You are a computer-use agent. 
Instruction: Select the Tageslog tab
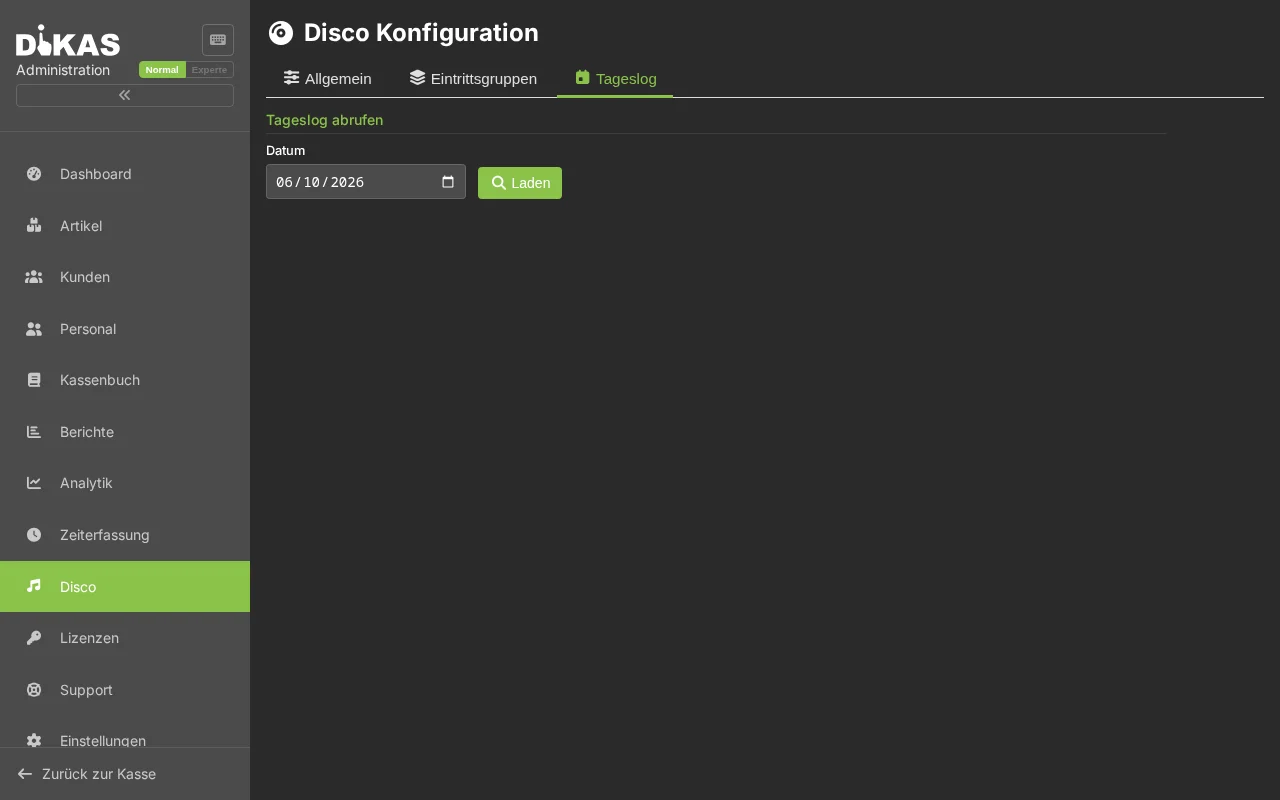pyautogui.click(x=615, y=78)
